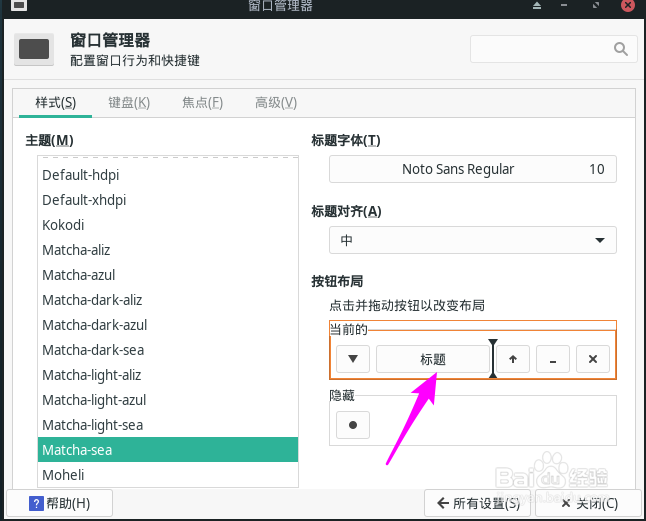Click the window manager header icon

coord(34,49)
